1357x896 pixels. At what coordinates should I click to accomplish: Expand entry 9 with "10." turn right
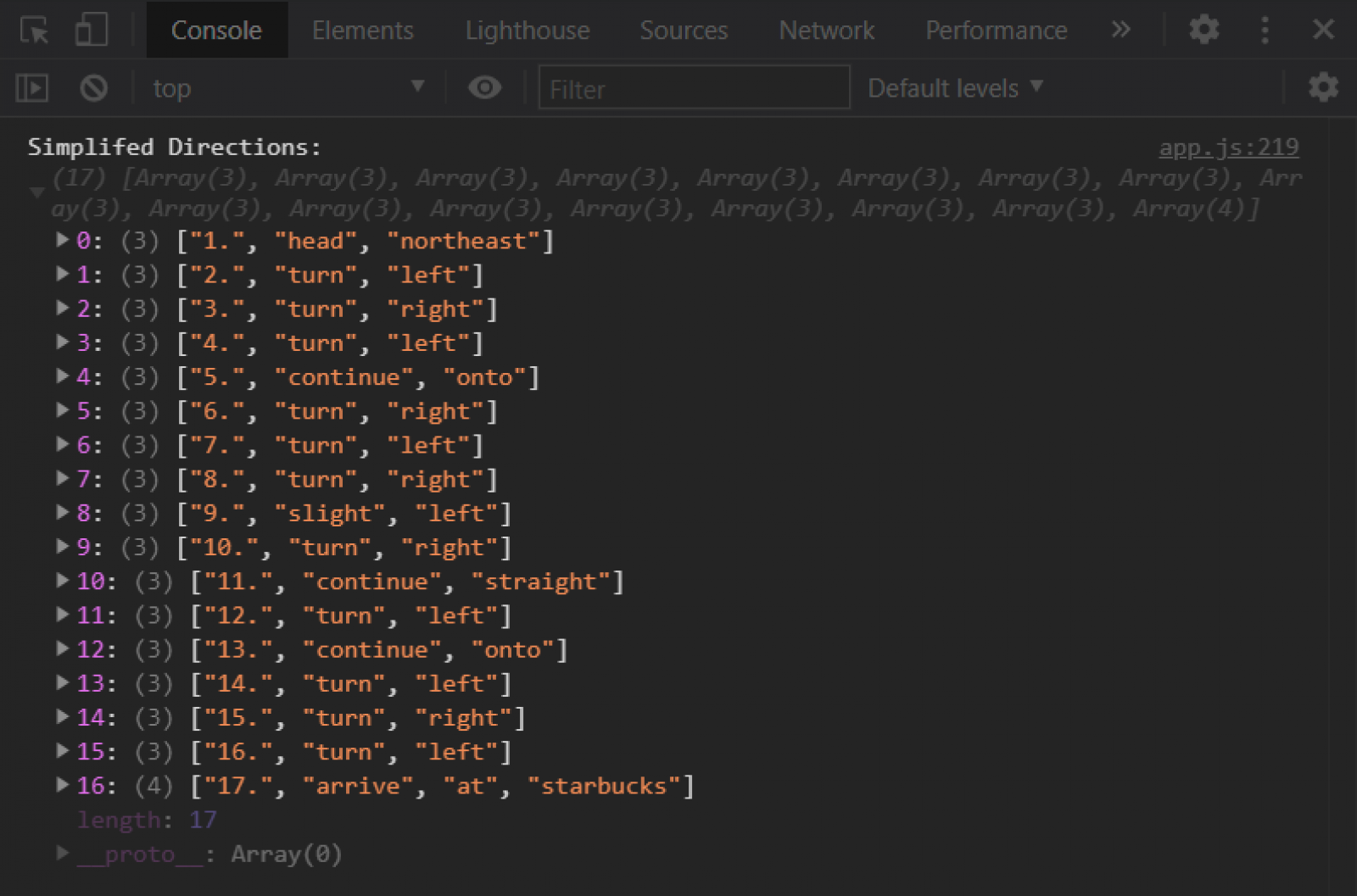coord(62,546)
